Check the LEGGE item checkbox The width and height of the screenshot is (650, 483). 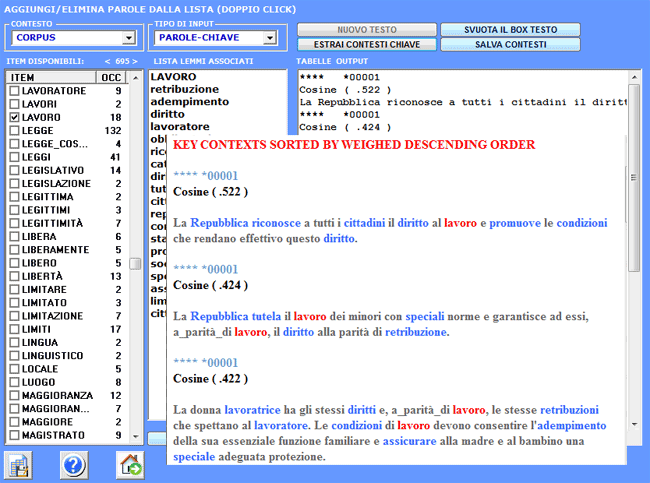[x=15, y=130]
